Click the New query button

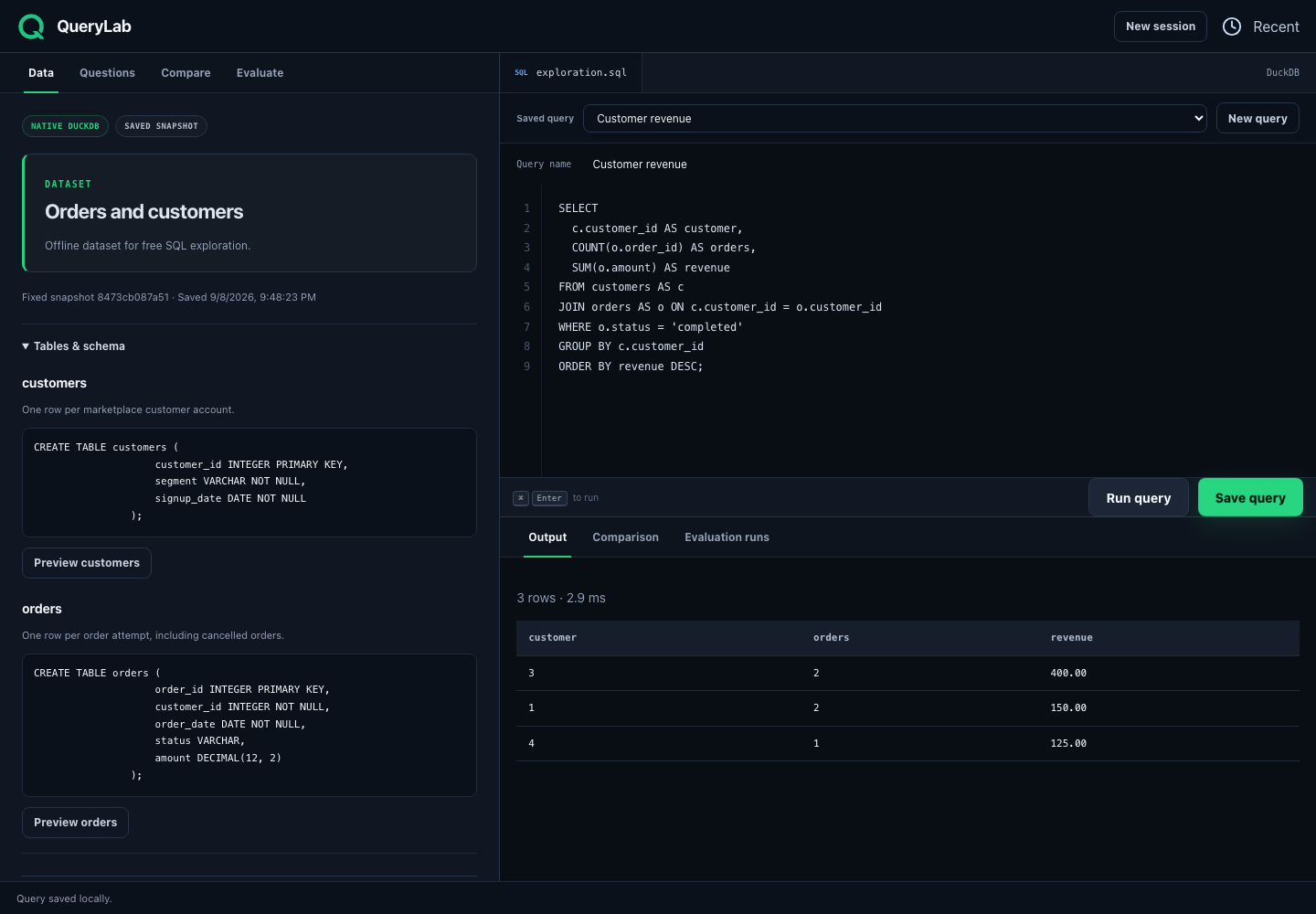1258,119
